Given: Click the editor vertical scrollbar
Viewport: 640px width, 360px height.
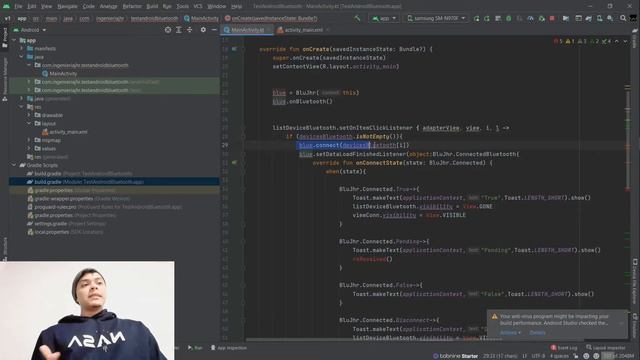Looking at the screenshot, I should (x=628, y=139).
